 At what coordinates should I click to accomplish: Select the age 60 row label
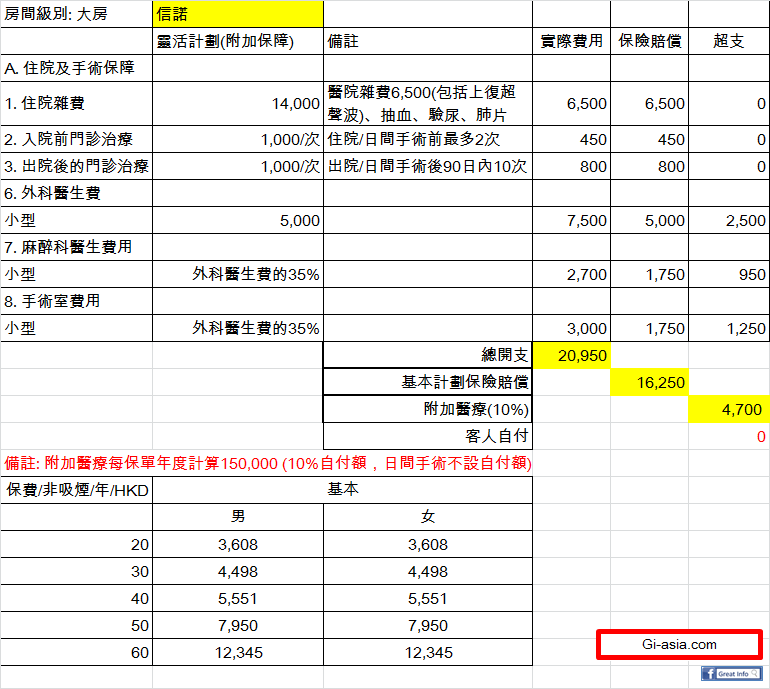point(77,652)
